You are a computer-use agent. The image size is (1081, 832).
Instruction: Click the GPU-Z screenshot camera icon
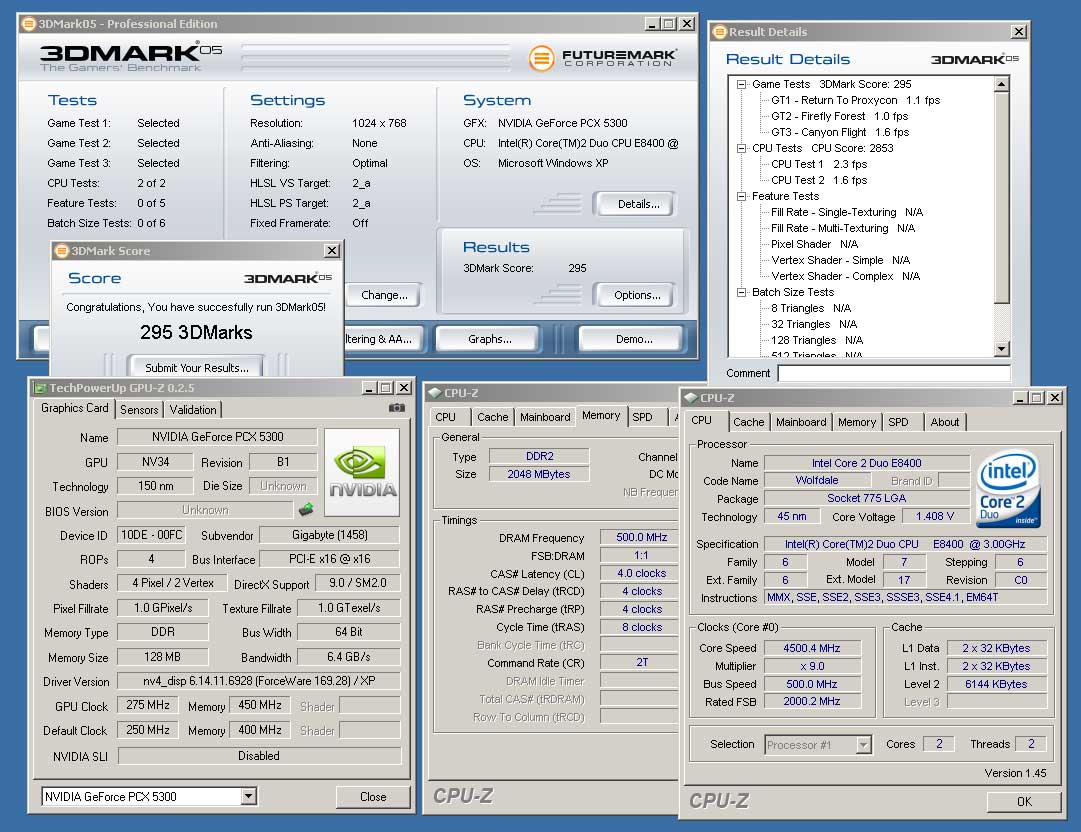[x=396, y=407]
